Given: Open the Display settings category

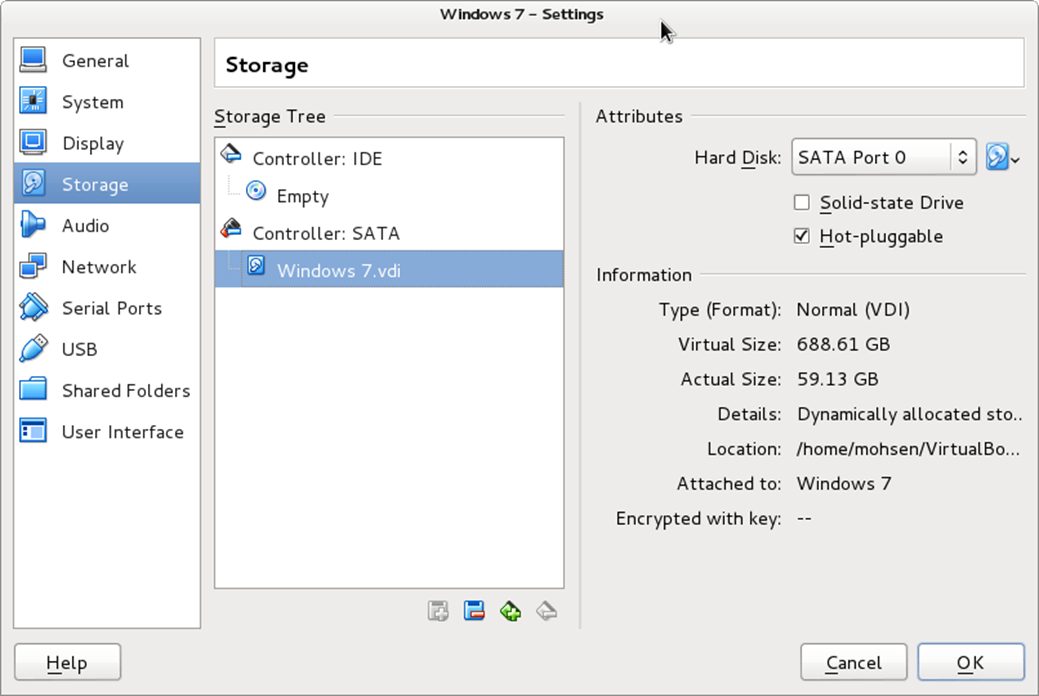Looking at the screenshot, I should coord(92,144).
